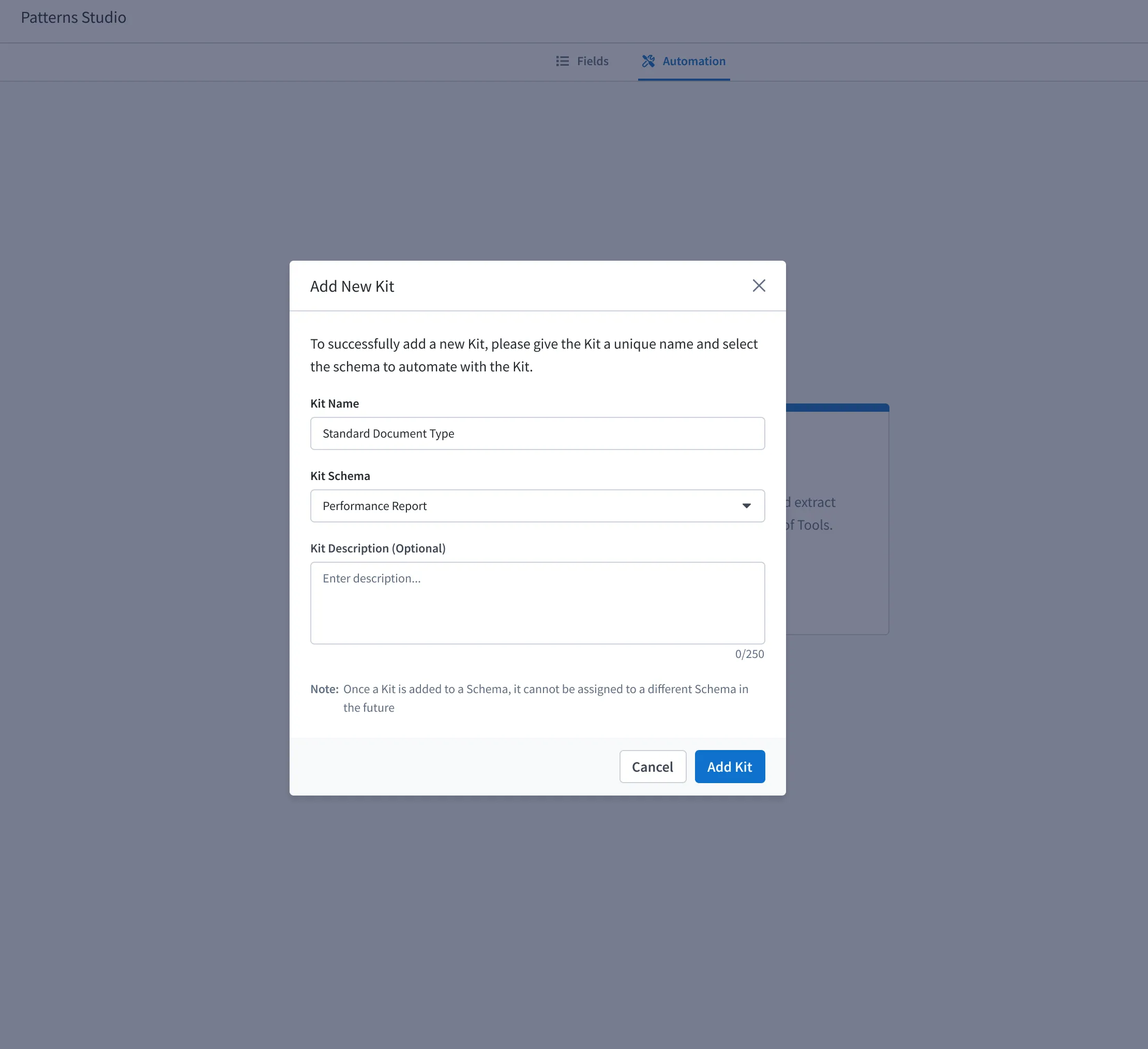This screenshot has width=1148, height=1049.
Task: Click the dialog instruction paragraph
Action: pyautogui.click(x=534, y=355)
